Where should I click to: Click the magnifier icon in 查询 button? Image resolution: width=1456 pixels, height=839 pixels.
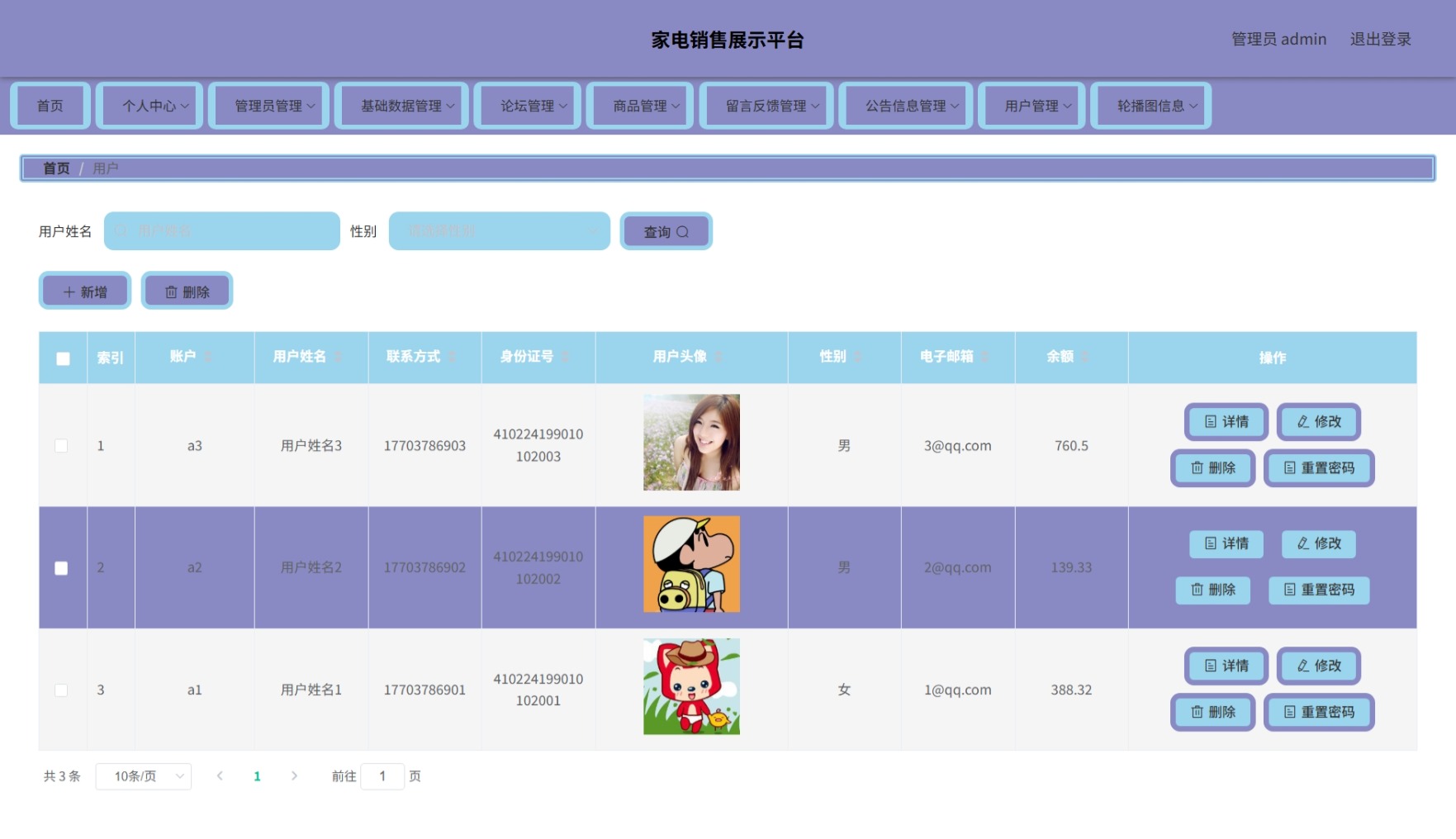point(683,232)
